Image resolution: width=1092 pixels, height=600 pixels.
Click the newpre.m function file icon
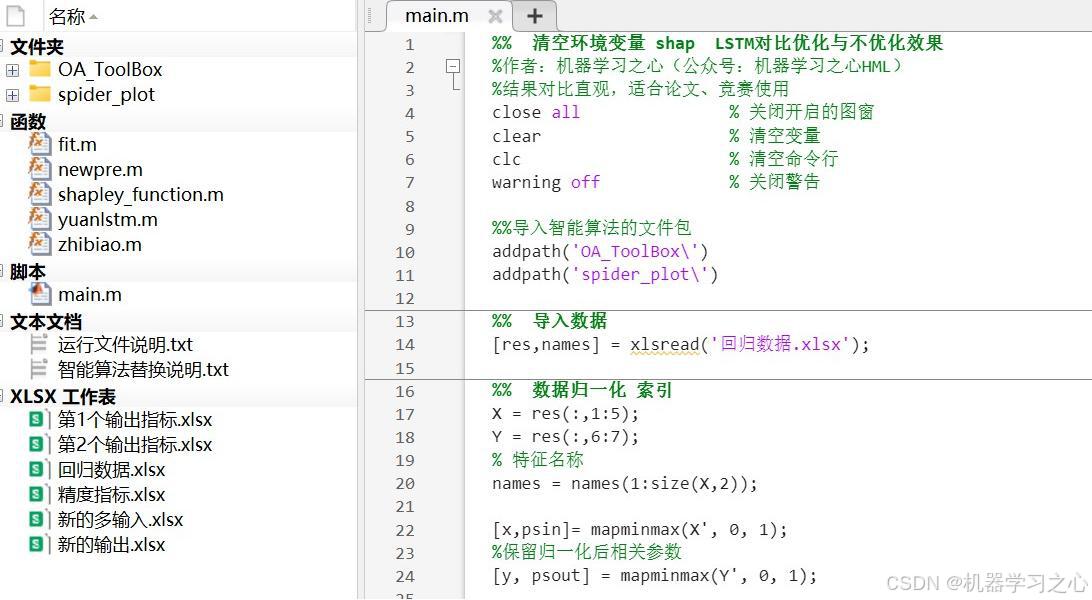pyautogui.click(x=40, y=168)
